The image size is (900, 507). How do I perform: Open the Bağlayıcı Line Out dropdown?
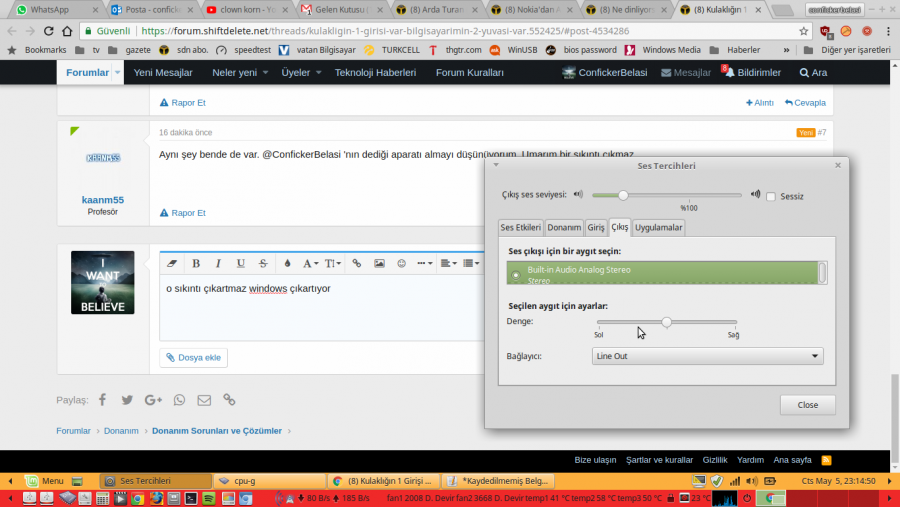pos(707,356)
